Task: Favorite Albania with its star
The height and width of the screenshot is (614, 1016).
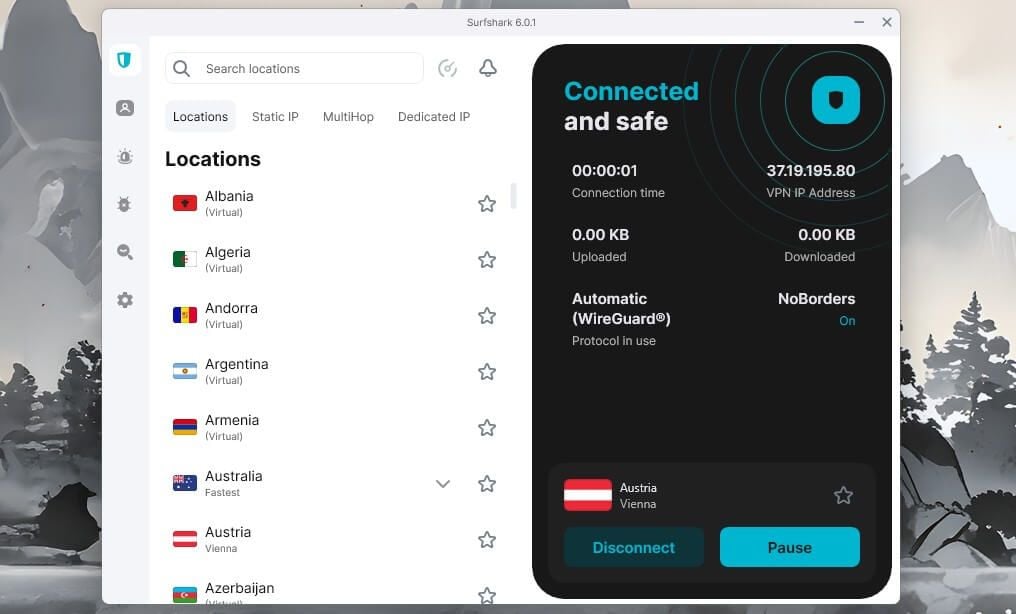Action: tap(487, 204)
